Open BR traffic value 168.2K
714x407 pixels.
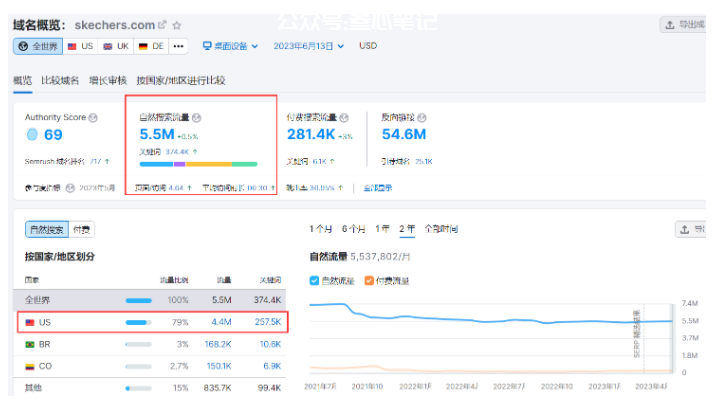[x=218, y=344]
